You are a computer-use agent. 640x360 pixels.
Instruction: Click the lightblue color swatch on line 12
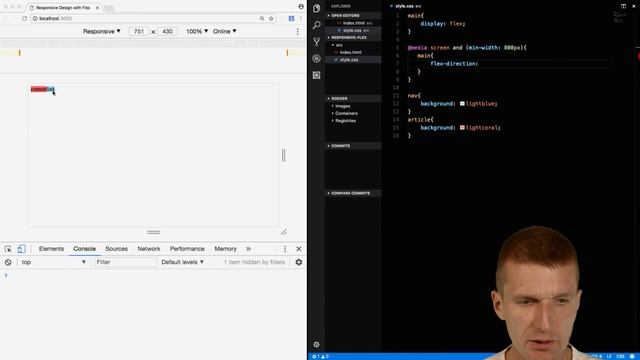[462, 104]
